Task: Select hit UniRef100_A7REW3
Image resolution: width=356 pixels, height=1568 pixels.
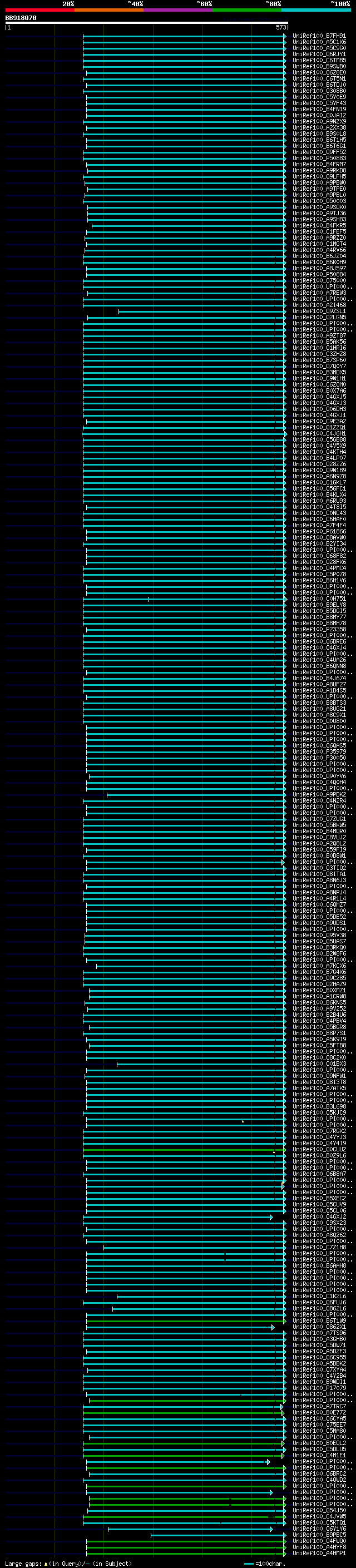Action: 319,293
